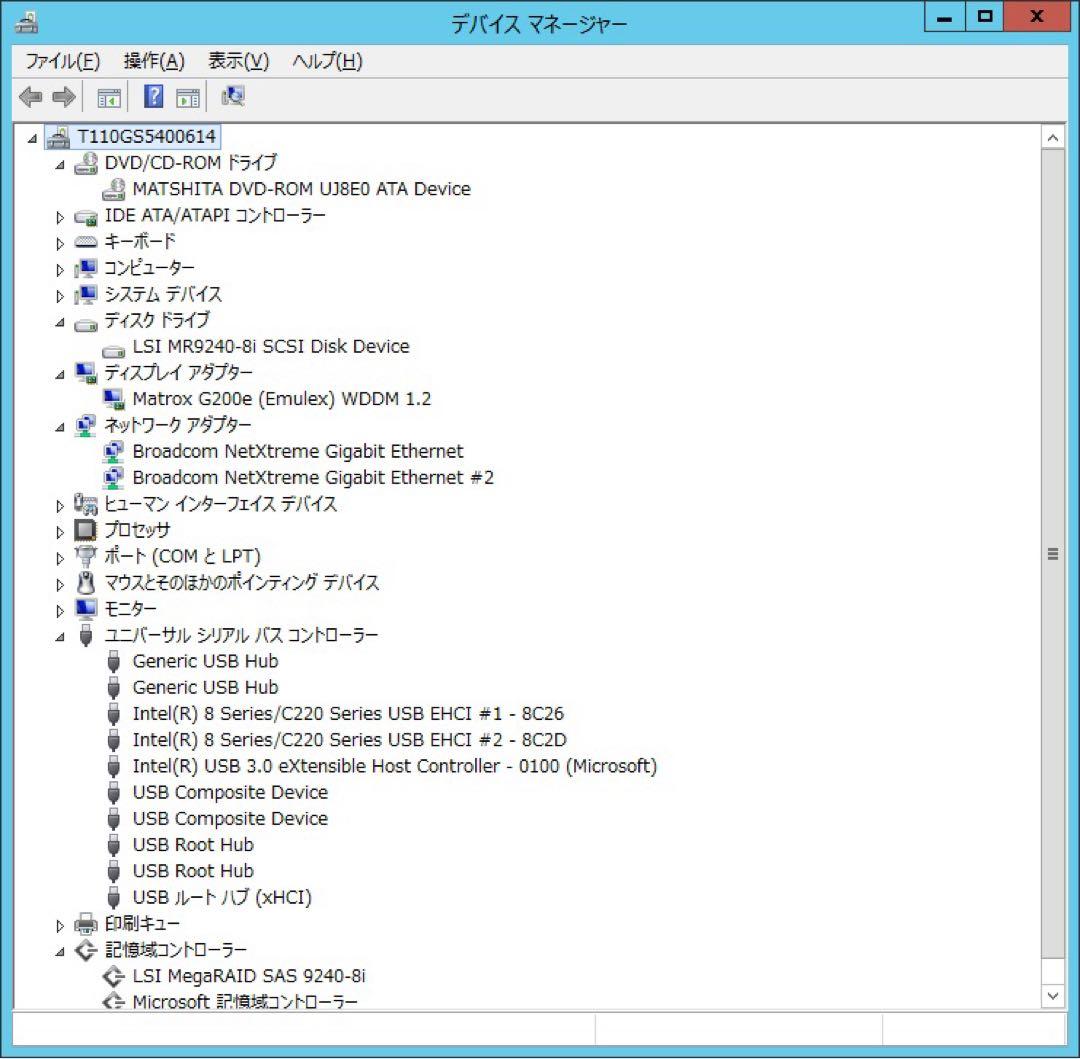Collapse the ネットワーク アダプター node

coord(60,425)
